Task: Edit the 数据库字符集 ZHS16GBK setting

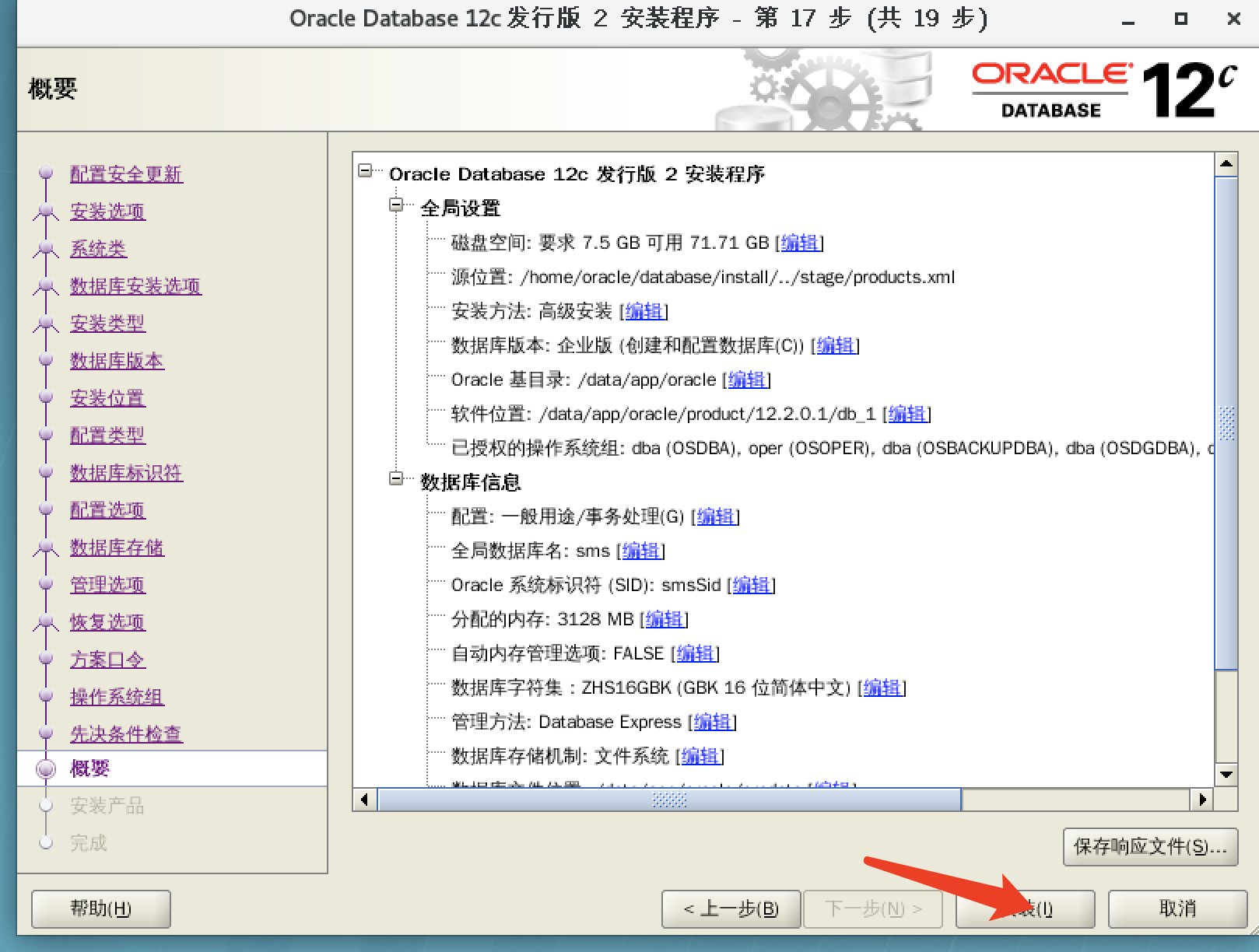Action: [x=882, y=688]
